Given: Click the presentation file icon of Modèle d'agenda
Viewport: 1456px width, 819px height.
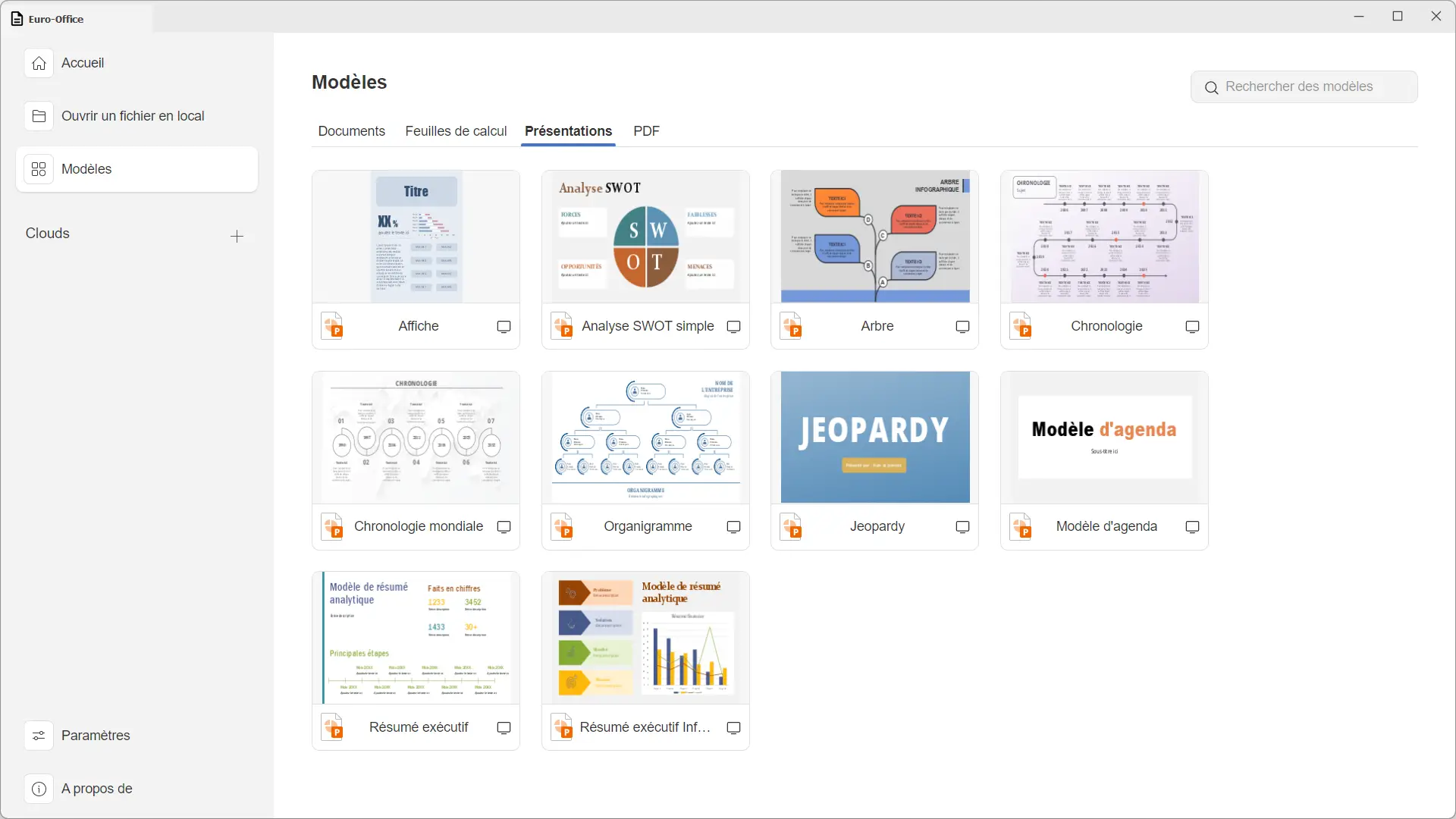Looking at the screenshot, I should click(x=1021, y=526).
